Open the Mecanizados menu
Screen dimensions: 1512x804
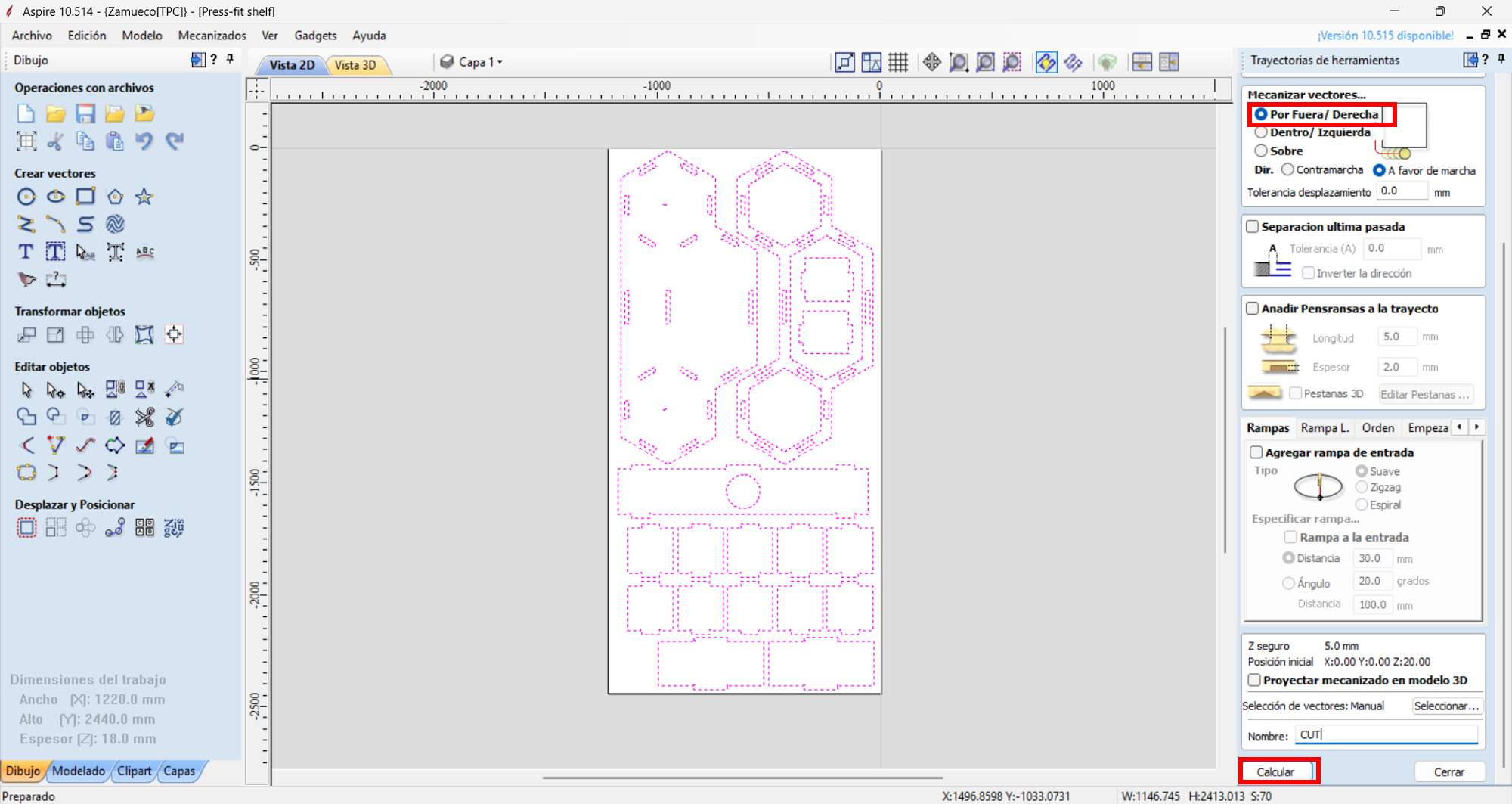click(212, 36)
